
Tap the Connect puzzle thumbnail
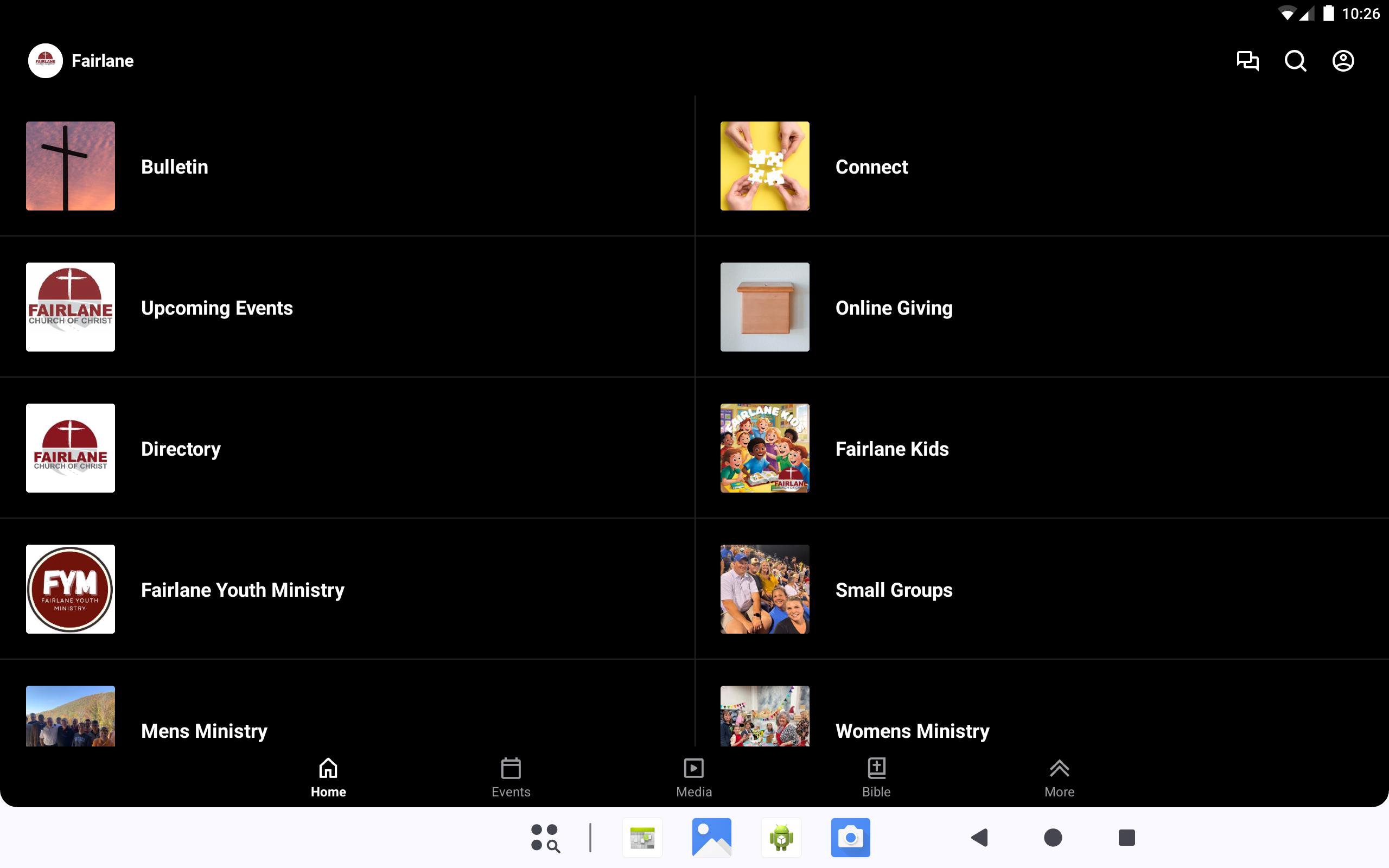point(764,166)
